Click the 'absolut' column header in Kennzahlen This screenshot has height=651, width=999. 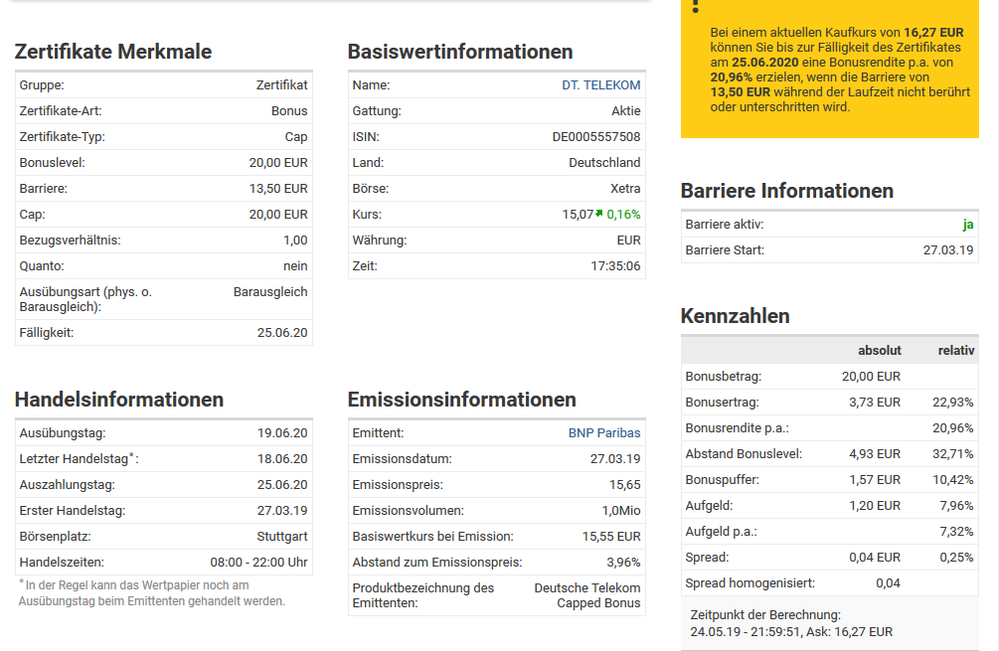pos(879,350)
